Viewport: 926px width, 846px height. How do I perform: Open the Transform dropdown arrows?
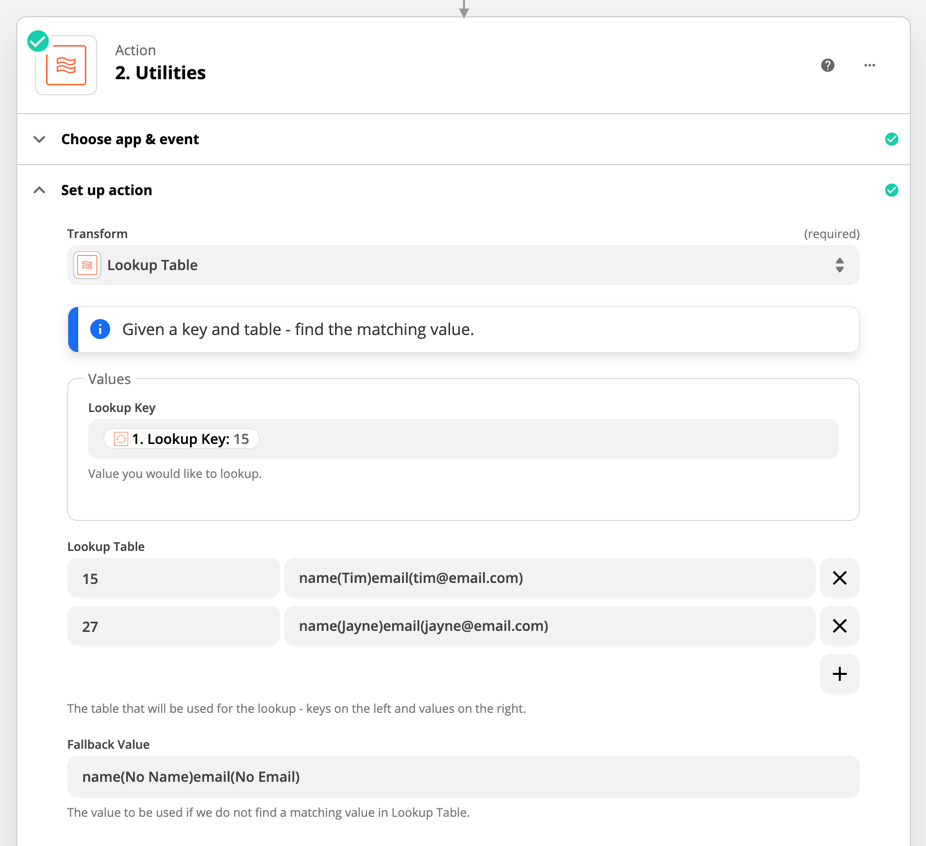[839, 265]
